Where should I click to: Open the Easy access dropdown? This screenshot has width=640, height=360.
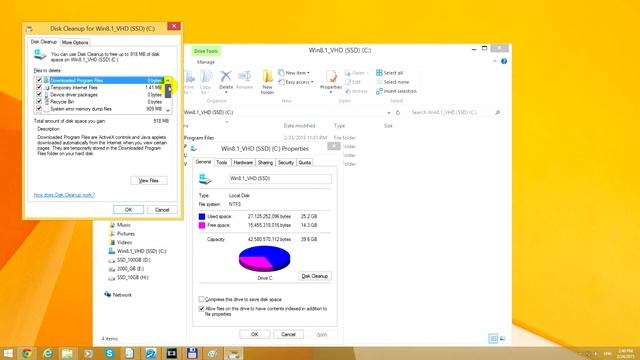coord(296,82)
